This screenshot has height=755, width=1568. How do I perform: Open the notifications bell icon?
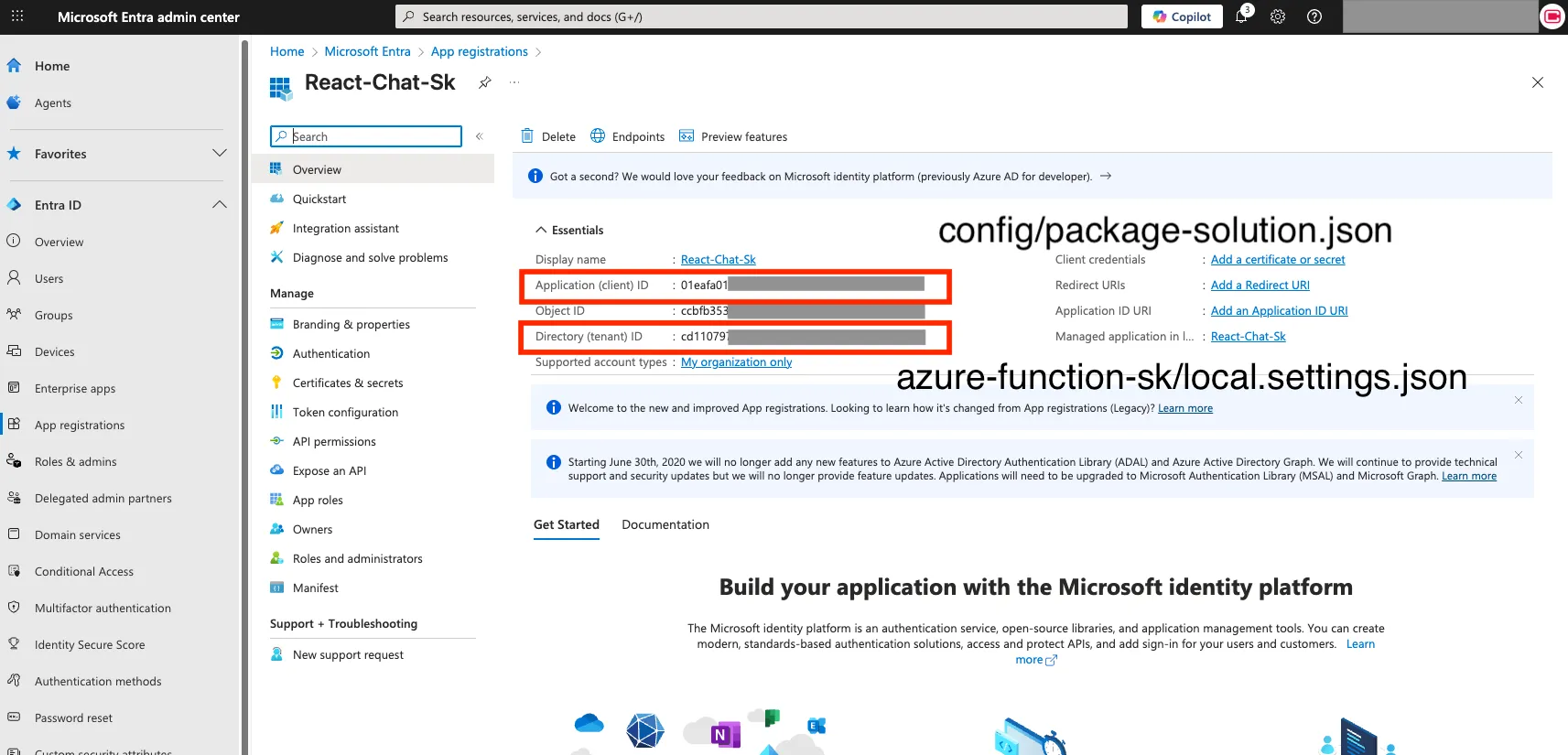(1241, 16)
